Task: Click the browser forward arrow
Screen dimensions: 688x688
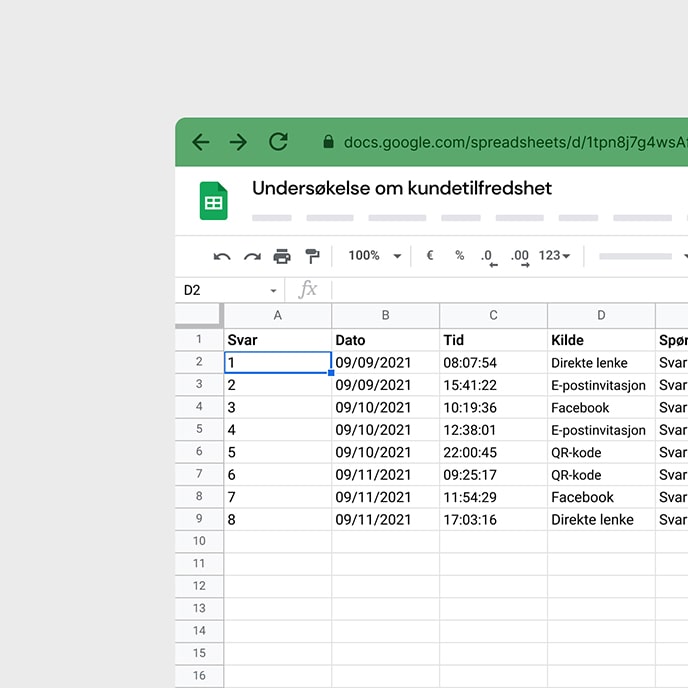Action: point(239,142)
